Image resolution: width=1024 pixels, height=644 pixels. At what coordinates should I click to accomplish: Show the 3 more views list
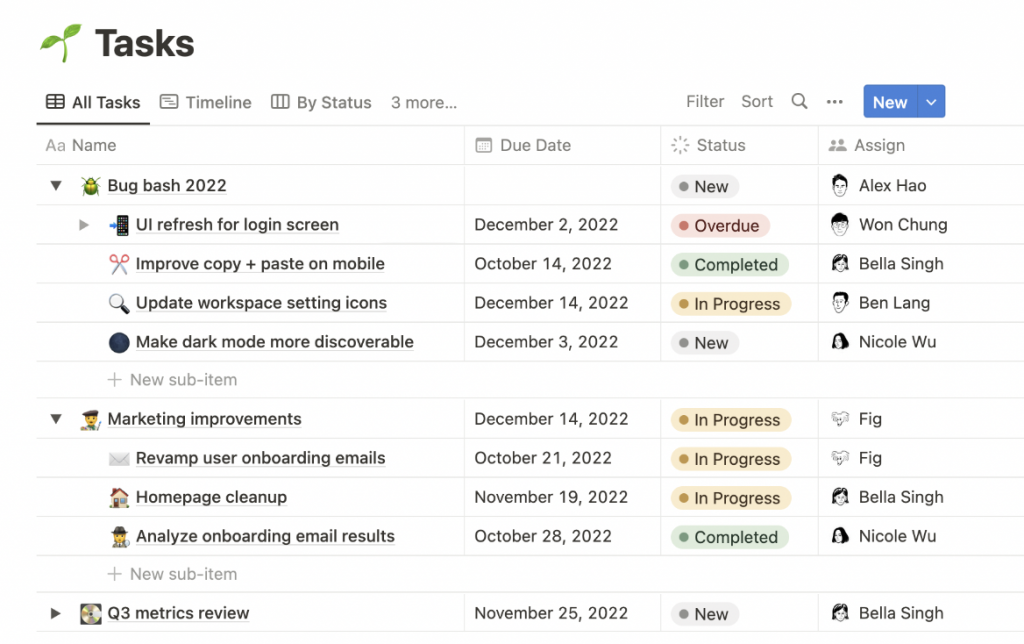tap(423, 102)
